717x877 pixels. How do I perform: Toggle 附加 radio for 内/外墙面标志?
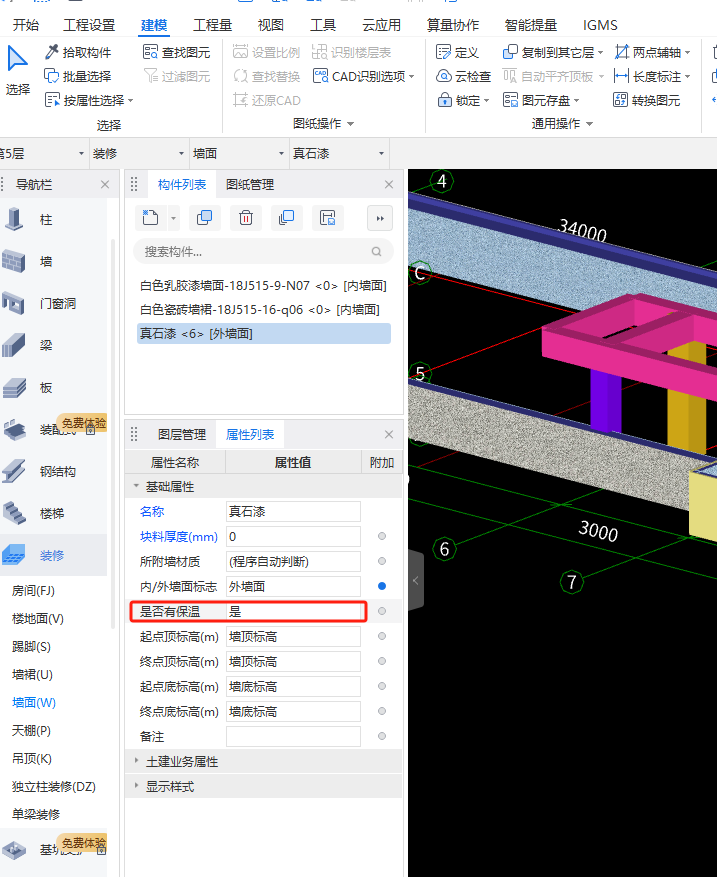(x=382, y=586)
